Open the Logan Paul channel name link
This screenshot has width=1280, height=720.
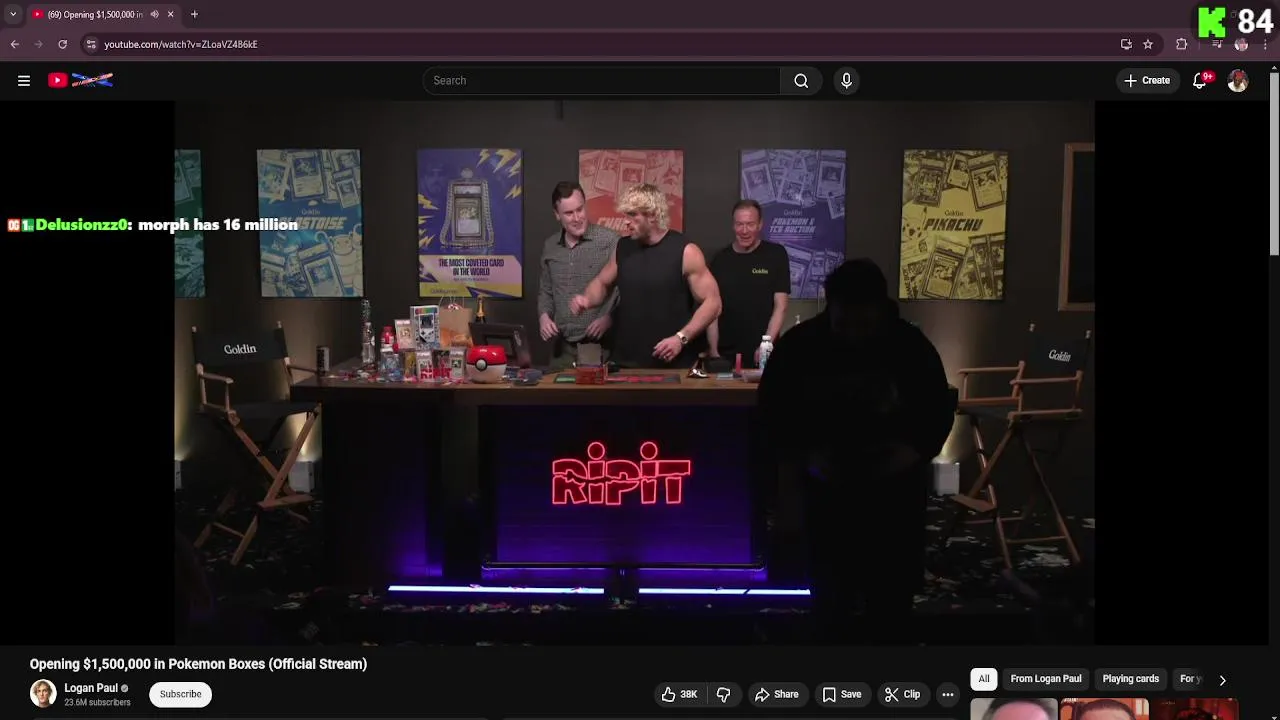tap(91, 688)
